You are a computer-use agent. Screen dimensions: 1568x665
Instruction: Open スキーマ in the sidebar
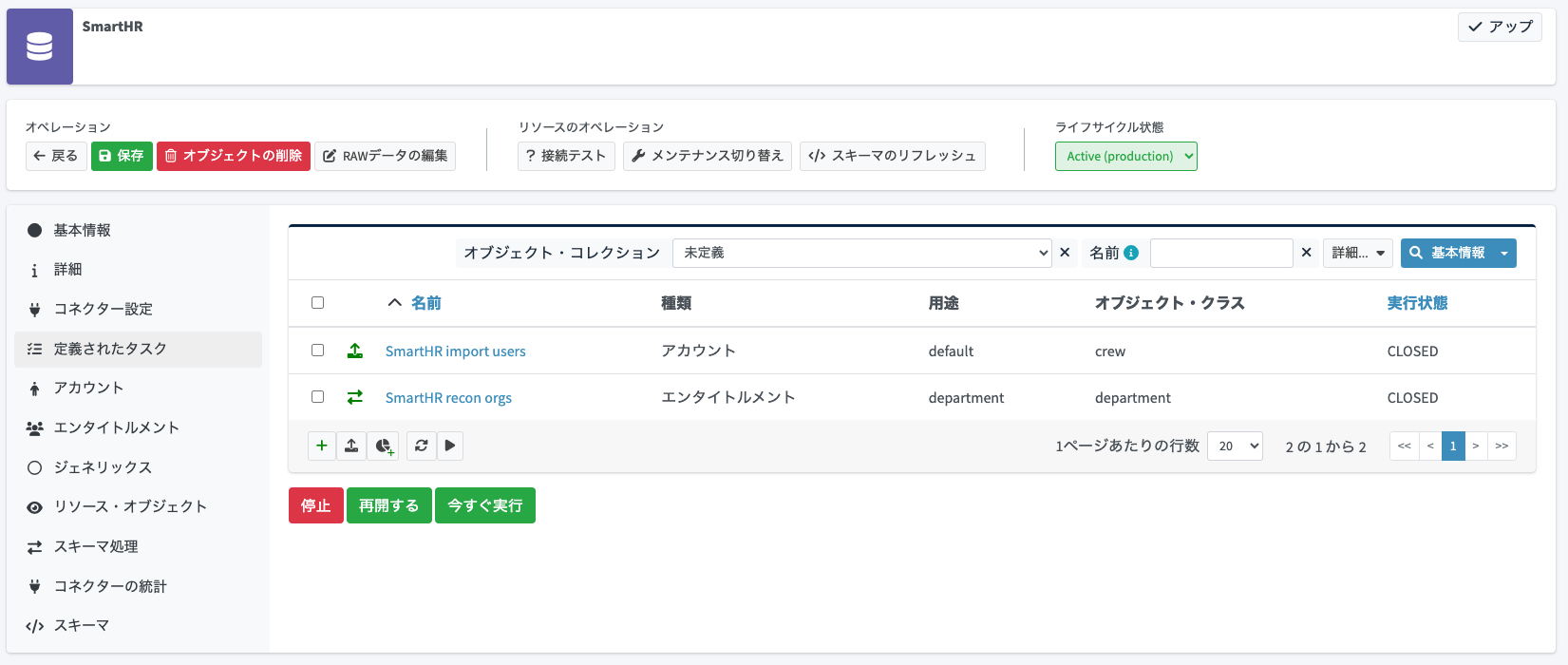point(139,625)
